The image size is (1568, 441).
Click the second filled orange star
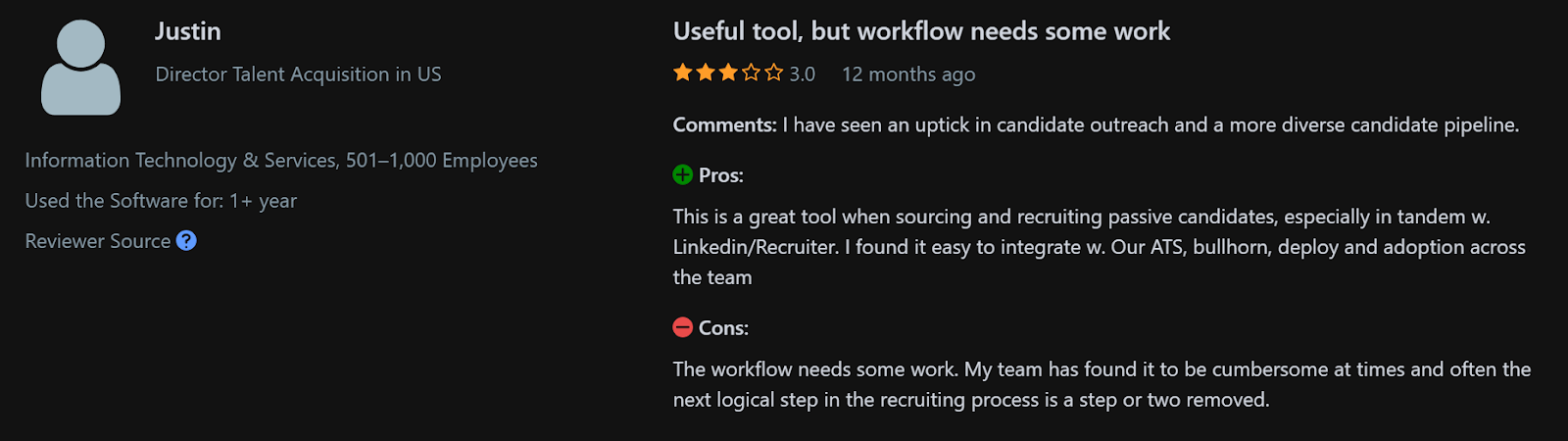coord(706,73)
